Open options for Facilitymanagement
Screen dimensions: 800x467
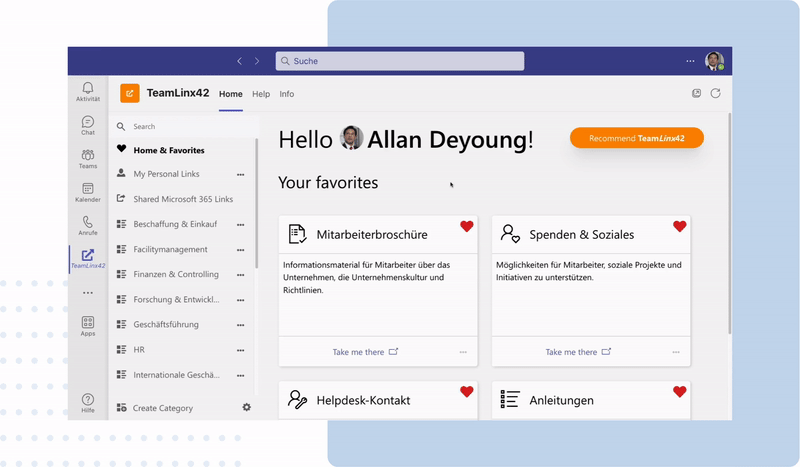point(240,250)
